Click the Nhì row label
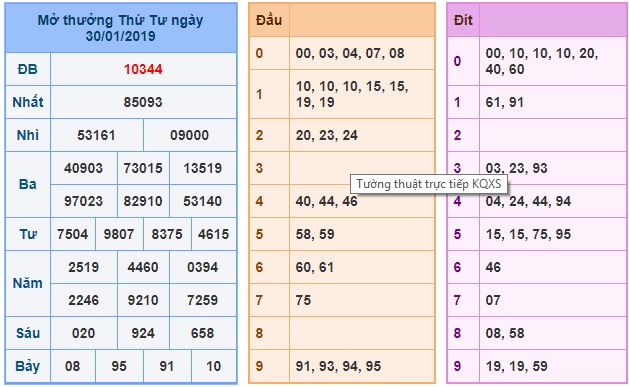 [28, 135]
